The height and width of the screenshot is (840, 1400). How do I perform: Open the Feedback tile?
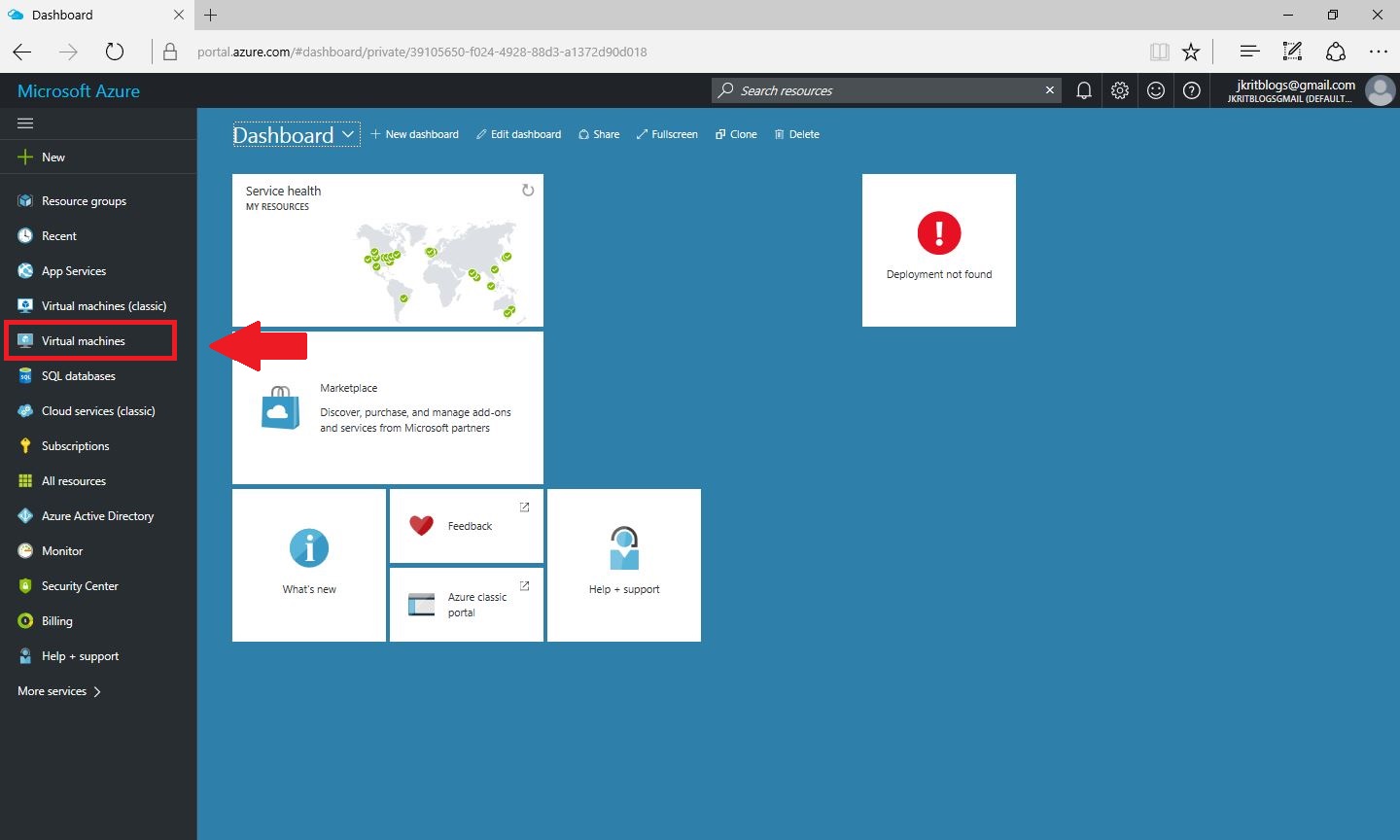tap(467, 526)
